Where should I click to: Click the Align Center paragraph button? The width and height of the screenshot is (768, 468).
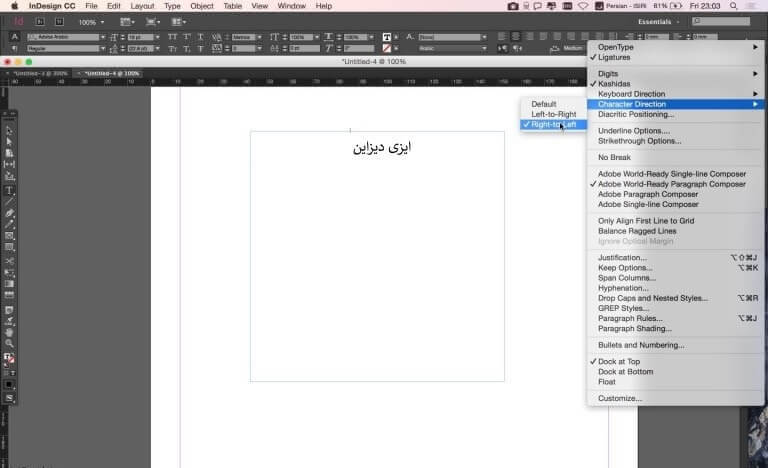[515, 37]
